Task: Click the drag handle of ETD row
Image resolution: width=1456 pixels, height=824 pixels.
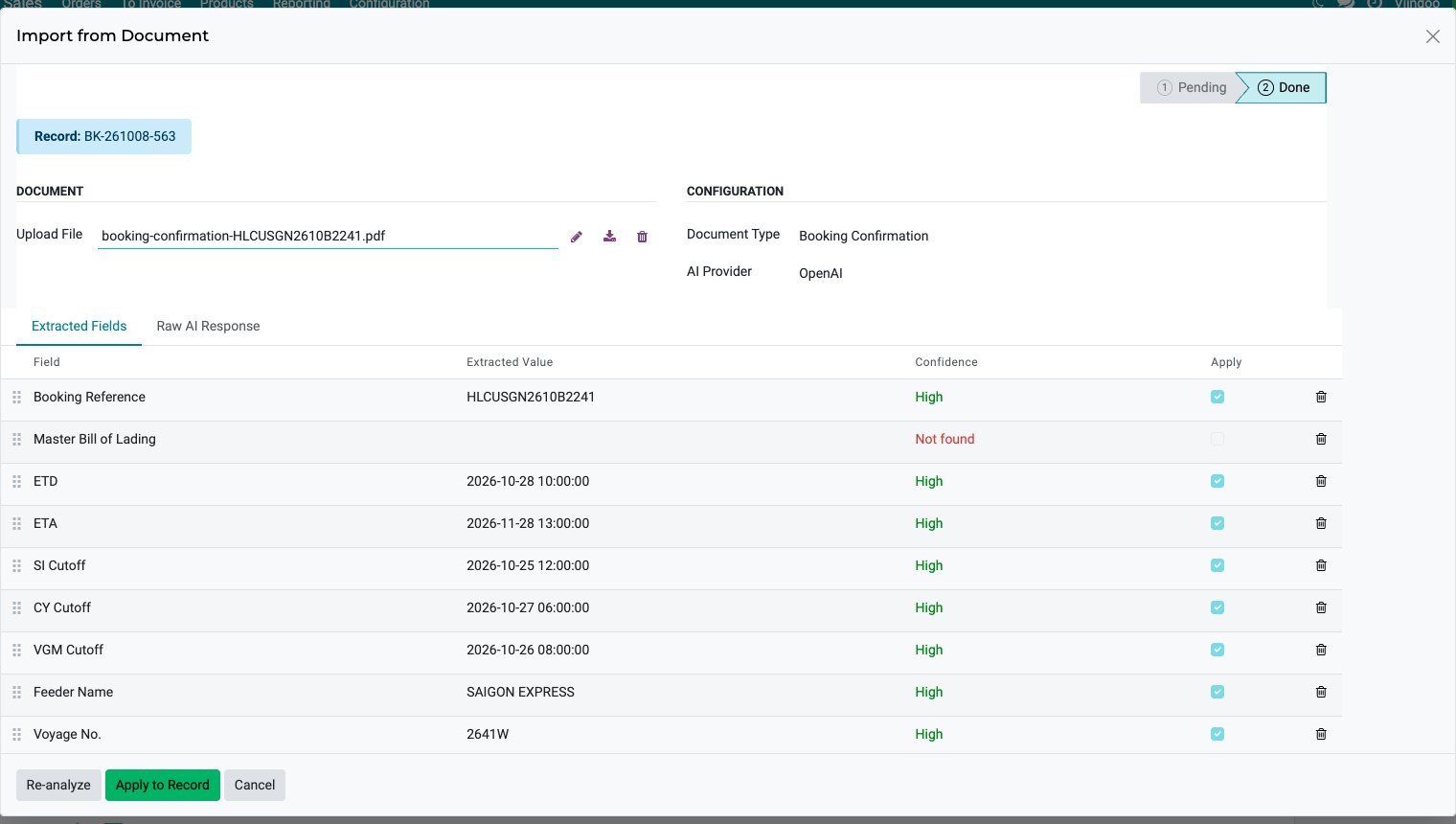Action: (16, 481)
